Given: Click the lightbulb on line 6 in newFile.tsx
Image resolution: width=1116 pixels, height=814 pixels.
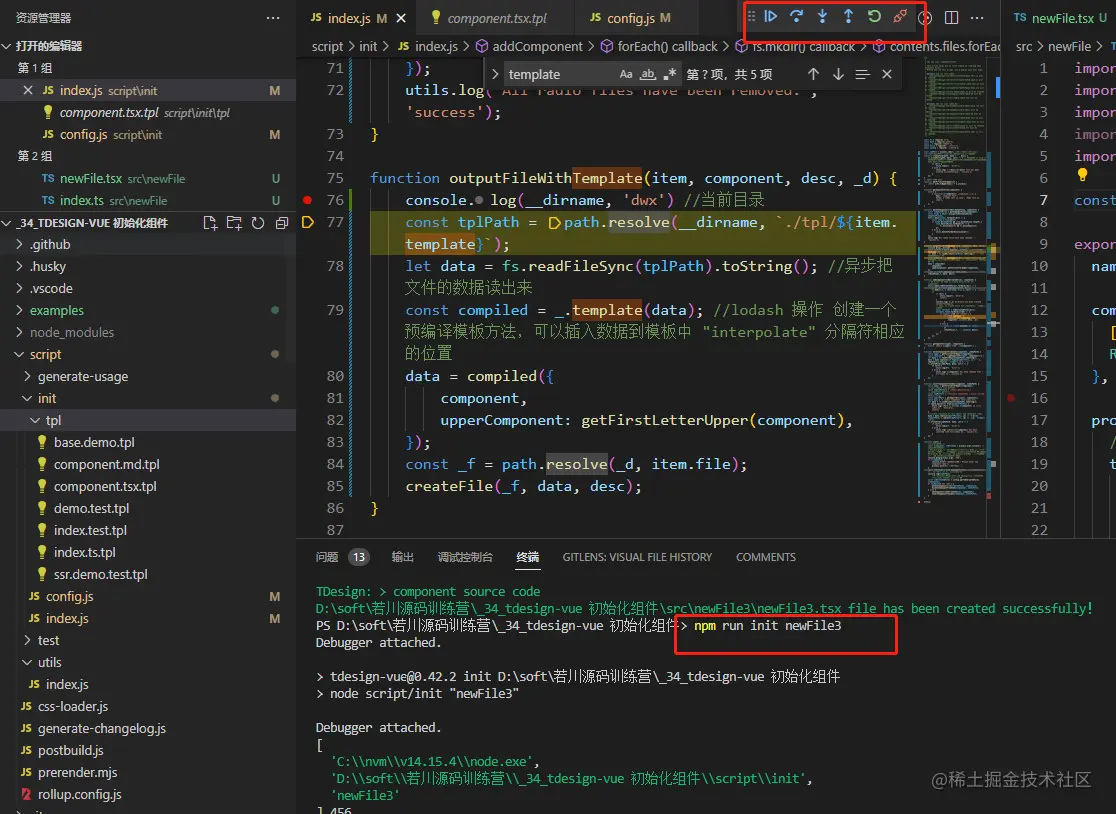Looking at the screenshot, I should (1082, 174).
